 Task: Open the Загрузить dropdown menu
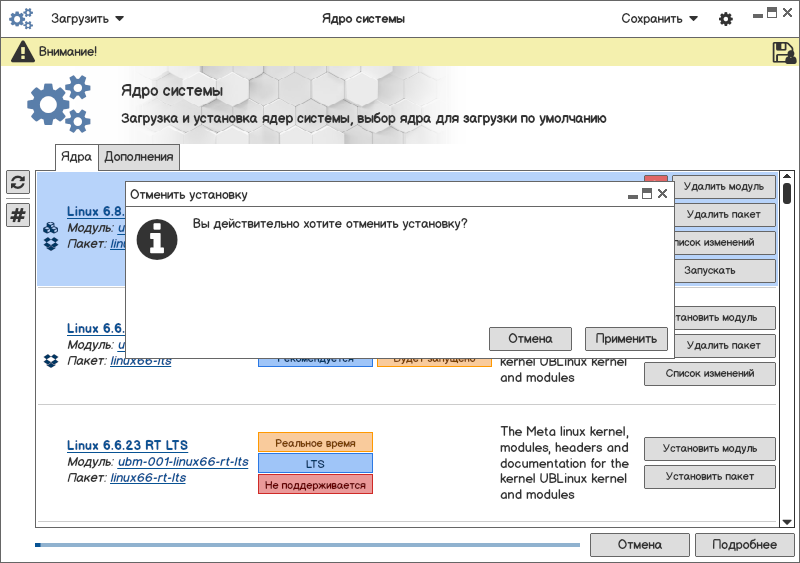pyautogui.click(x=87, y=19)
